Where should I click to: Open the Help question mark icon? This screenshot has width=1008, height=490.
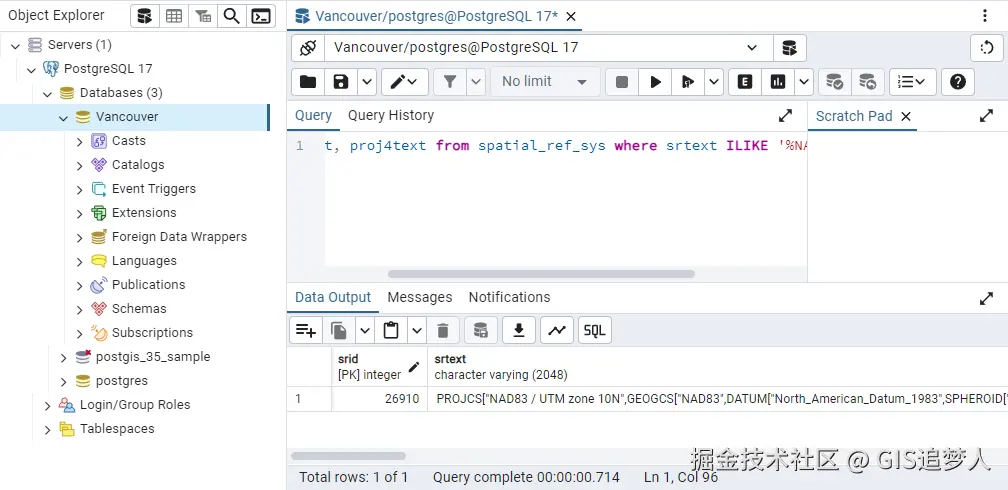point(958,82)
